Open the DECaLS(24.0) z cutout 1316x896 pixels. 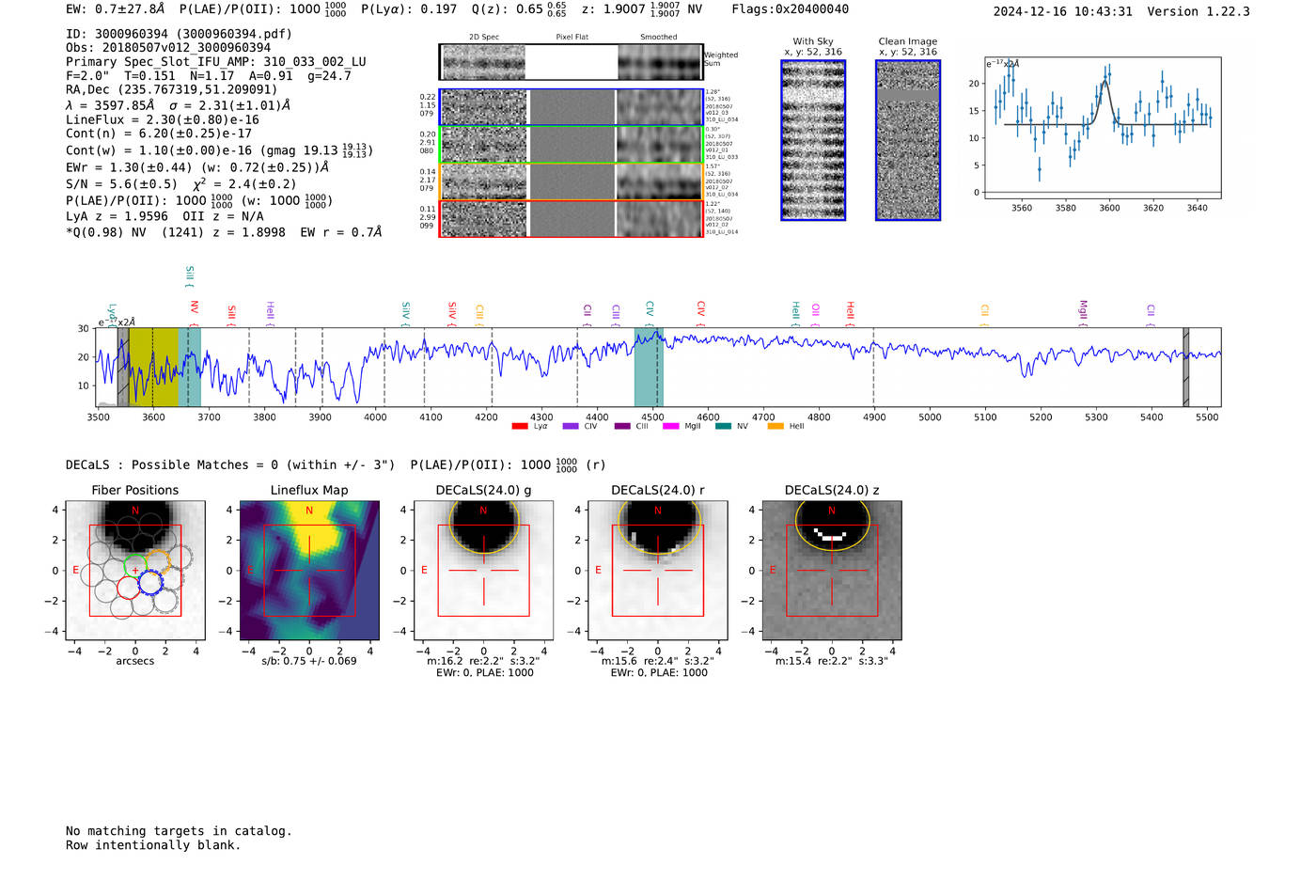pos(832,570)
